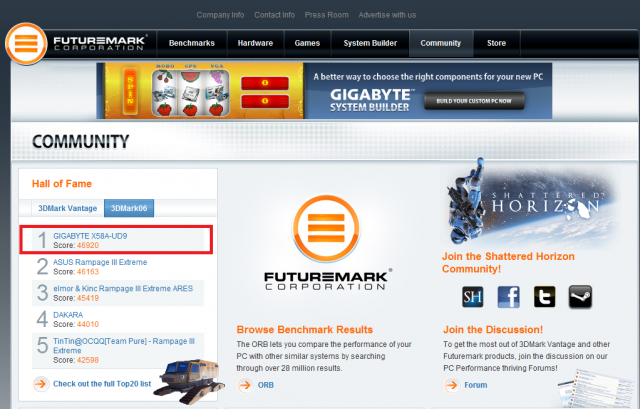Check out the full Top20 list
Viewport: 640px width, 409px height.
(102, 384)
